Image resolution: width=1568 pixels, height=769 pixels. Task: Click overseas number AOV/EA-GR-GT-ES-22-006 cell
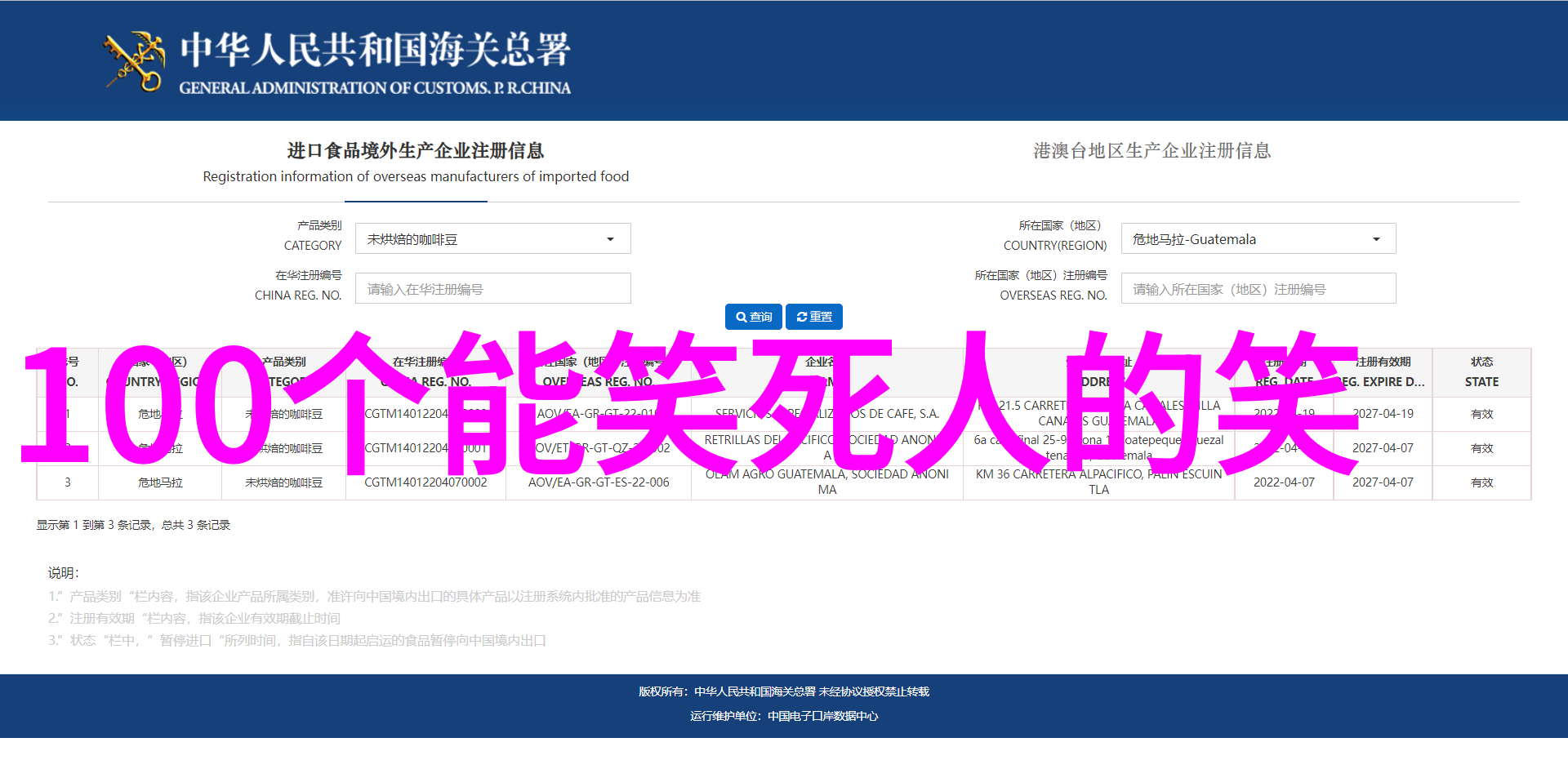click(599, 482)
